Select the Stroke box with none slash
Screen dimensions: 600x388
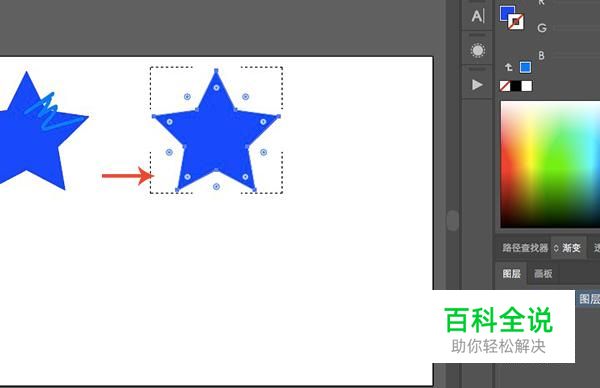516,22
